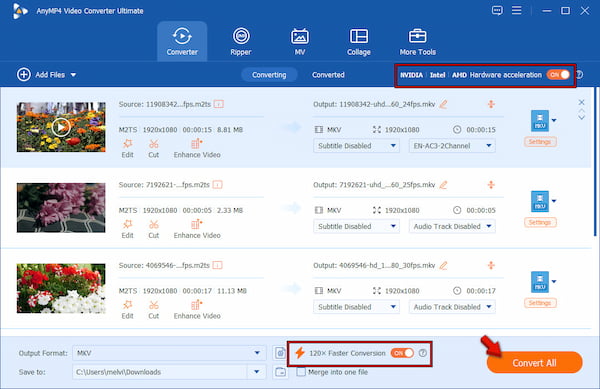Choose MKV format icon for 11908342 file
The image size is (600, 389).
point(540,120)
